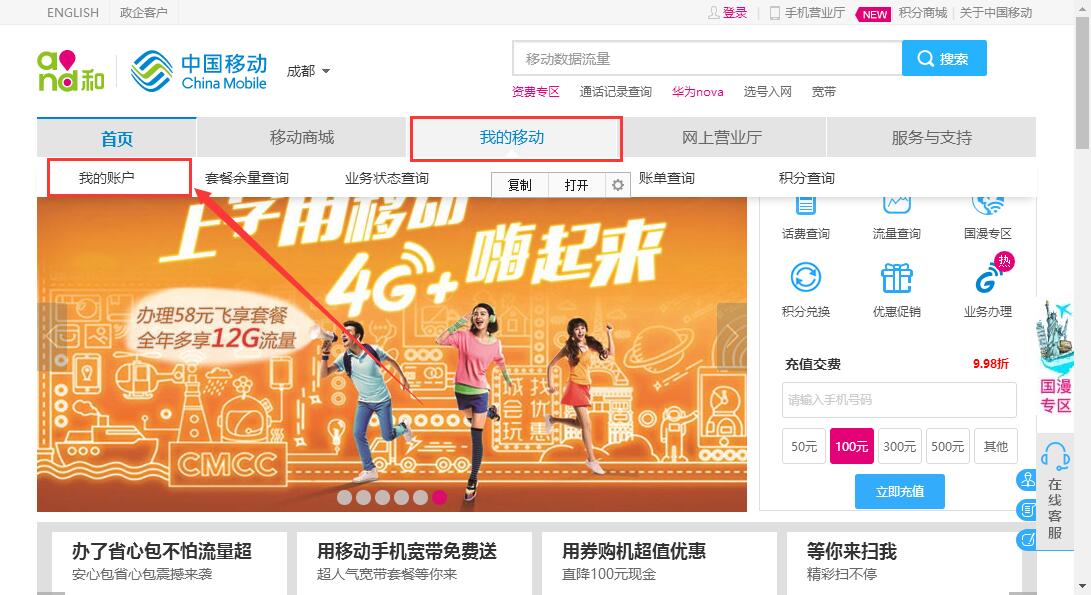Expand the 成都 city dropdown
Image resolution: width=1091 pixels, height=595 pixels.
308,71
